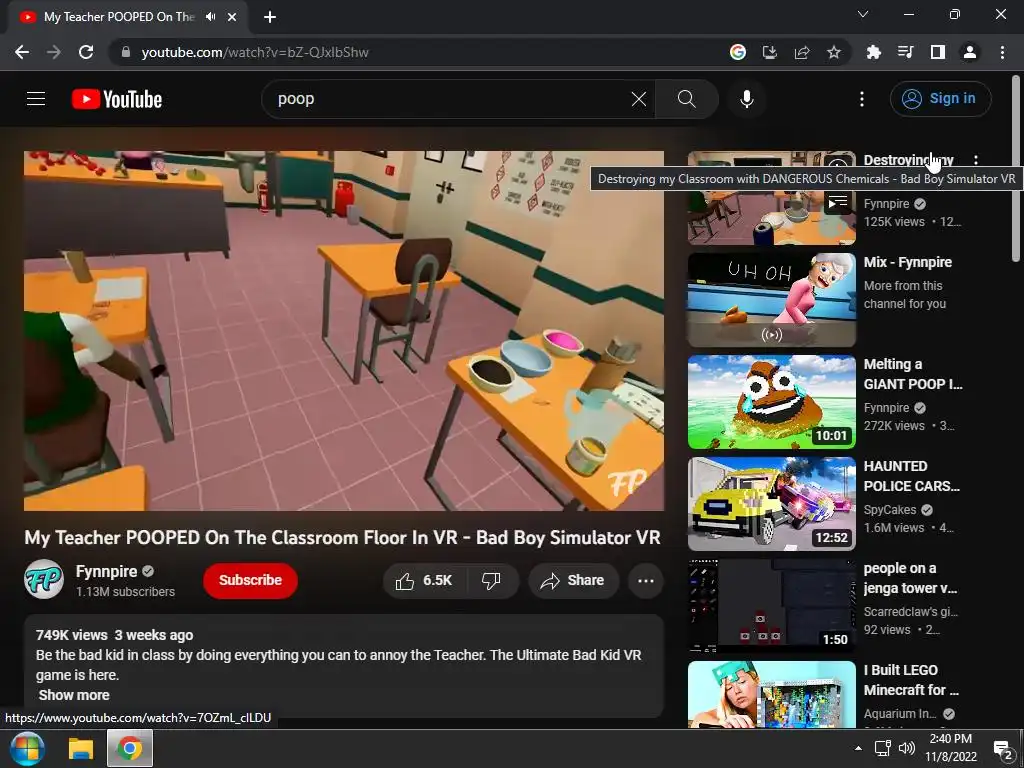The image size is (1024, 768).
Task: Subscribe to Fynnpire channel
Action: (250, 581)
